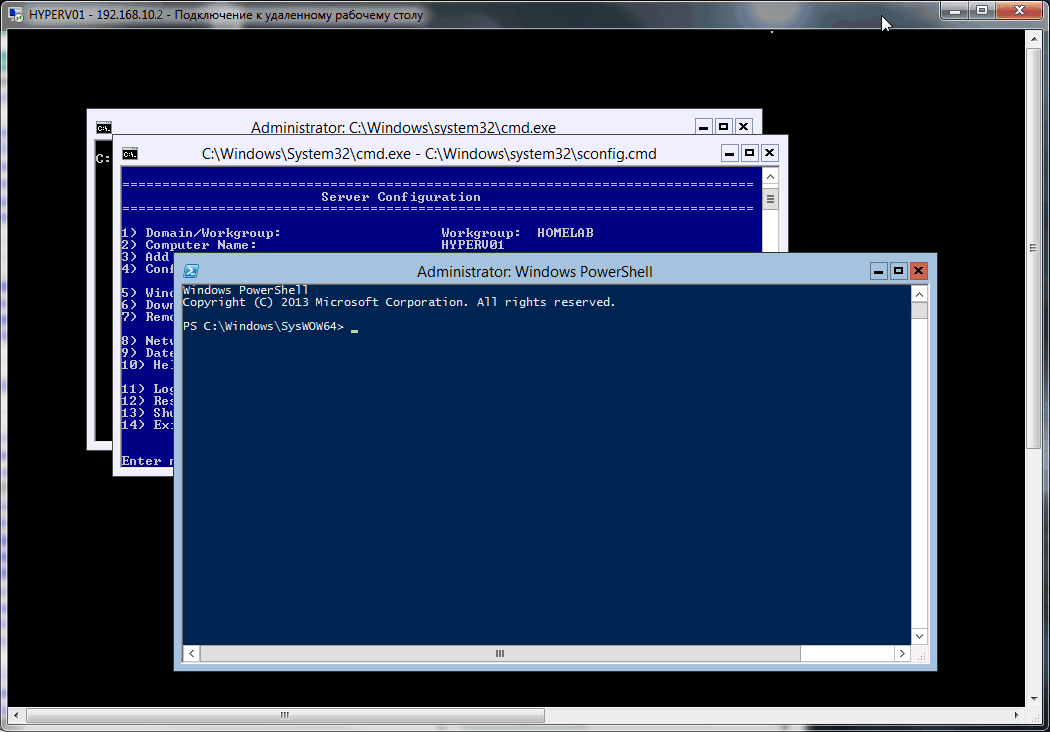
Task: Close the sconfig.cmd console window
Action: click(769, 153)
